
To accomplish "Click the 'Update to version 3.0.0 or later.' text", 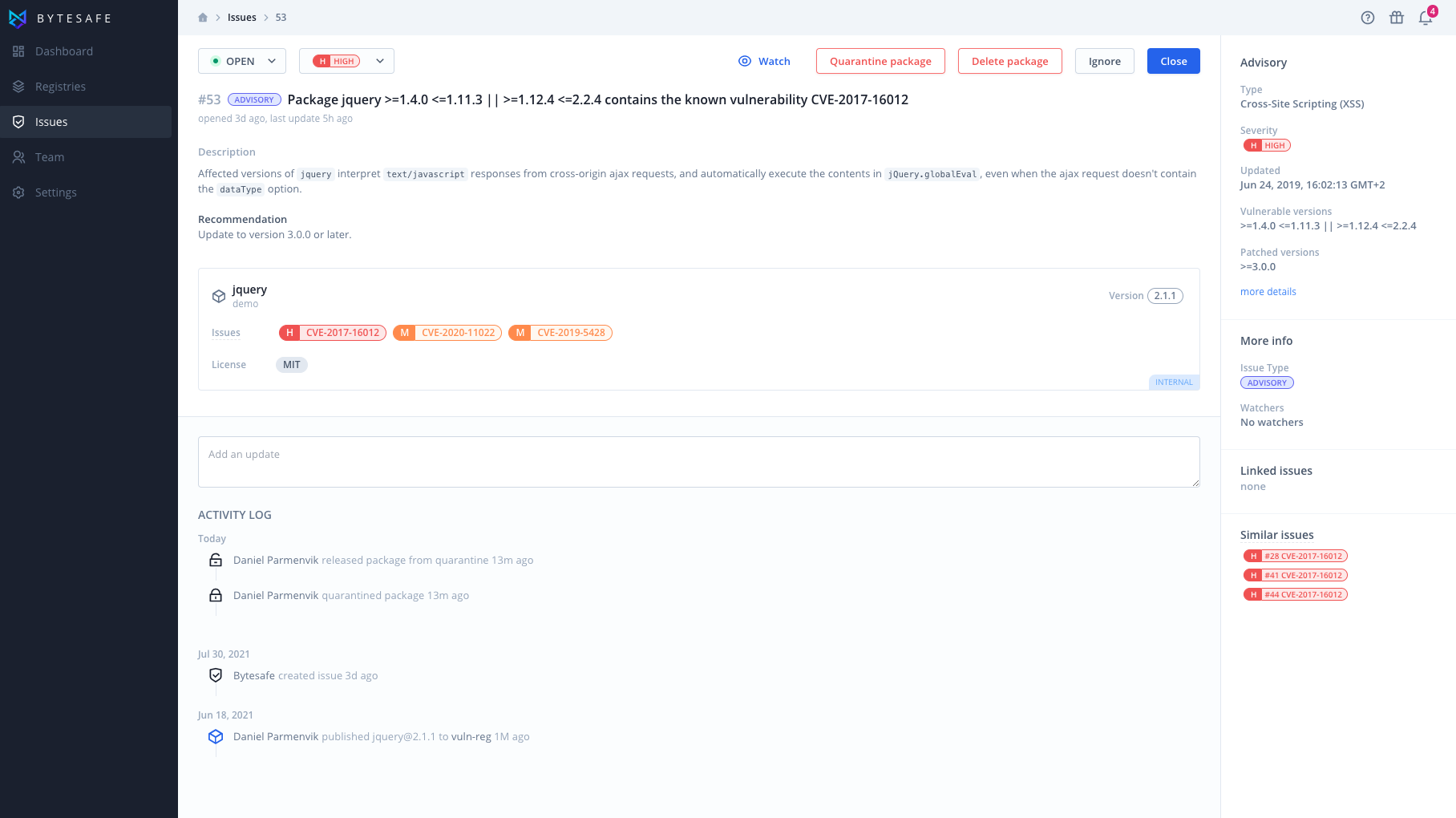I will tap(275, 235).
